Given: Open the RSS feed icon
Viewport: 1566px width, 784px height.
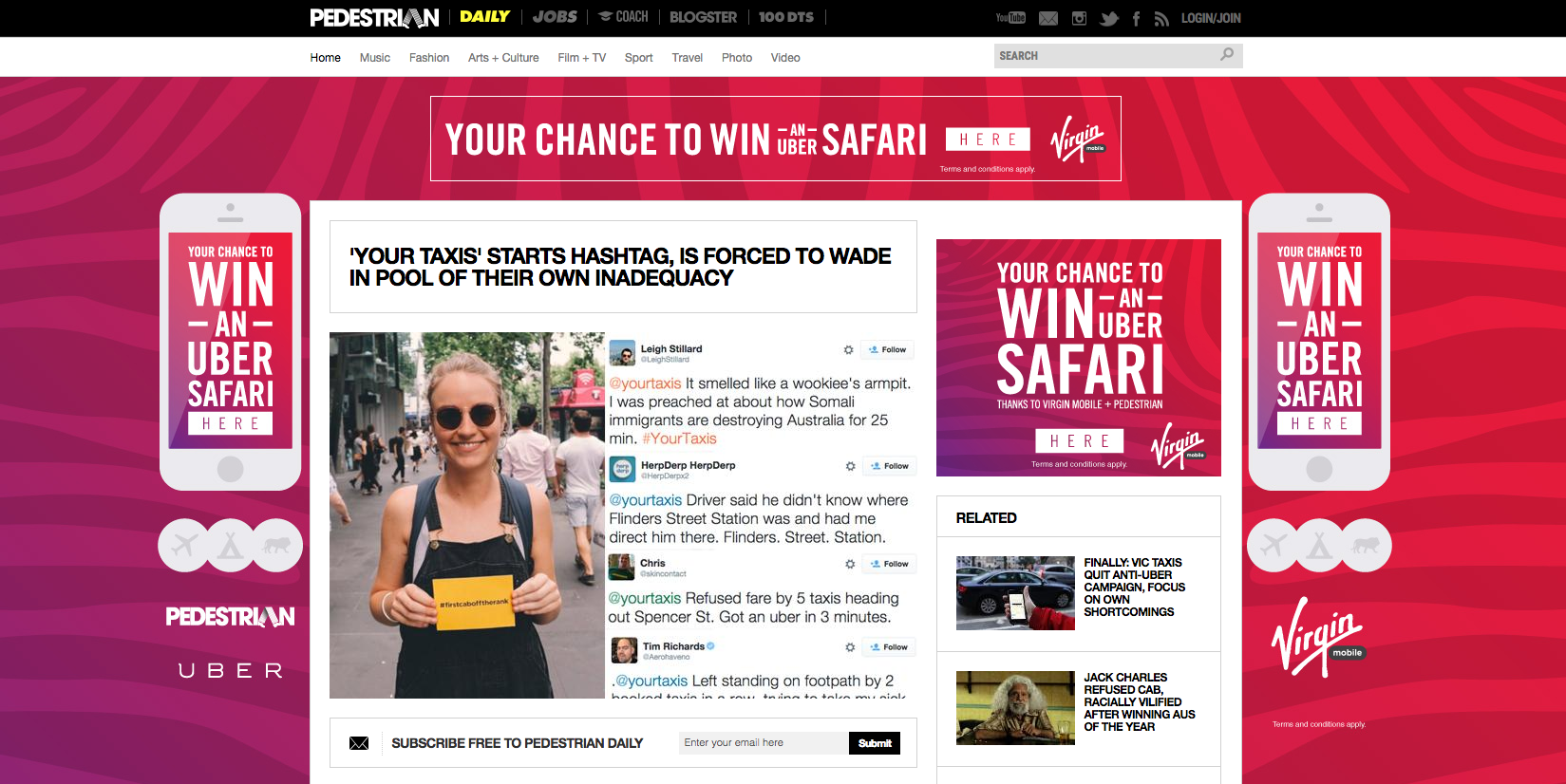Looking at the screenshot, I should pos(1161,18).
